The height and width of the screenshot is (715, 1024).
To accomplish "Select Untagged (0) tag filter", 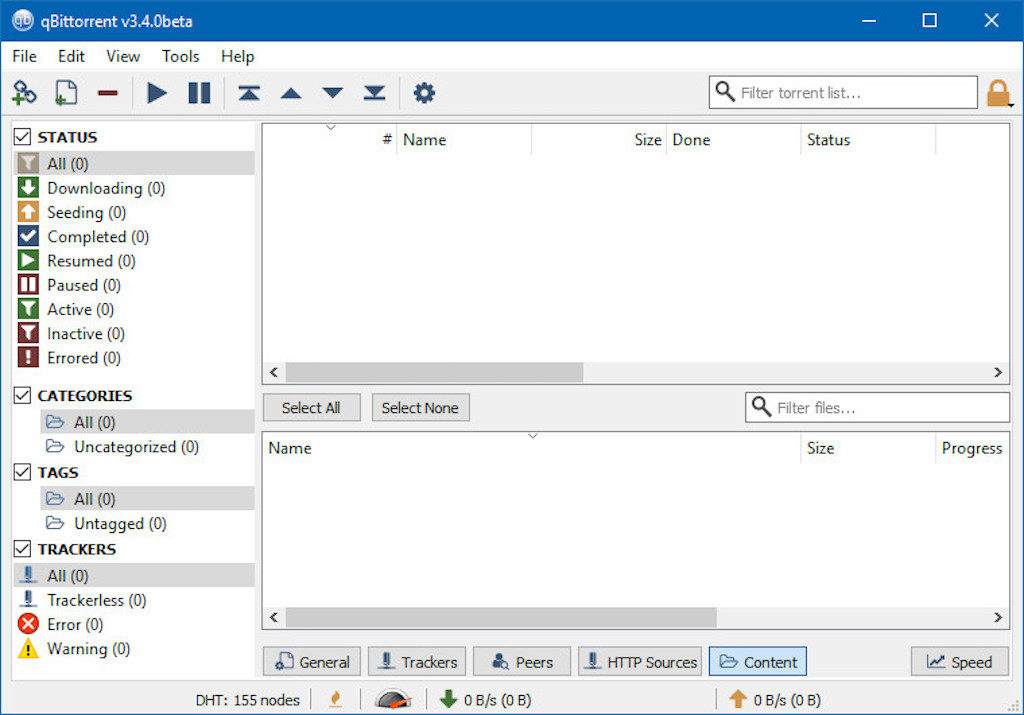I will point(147,523).
